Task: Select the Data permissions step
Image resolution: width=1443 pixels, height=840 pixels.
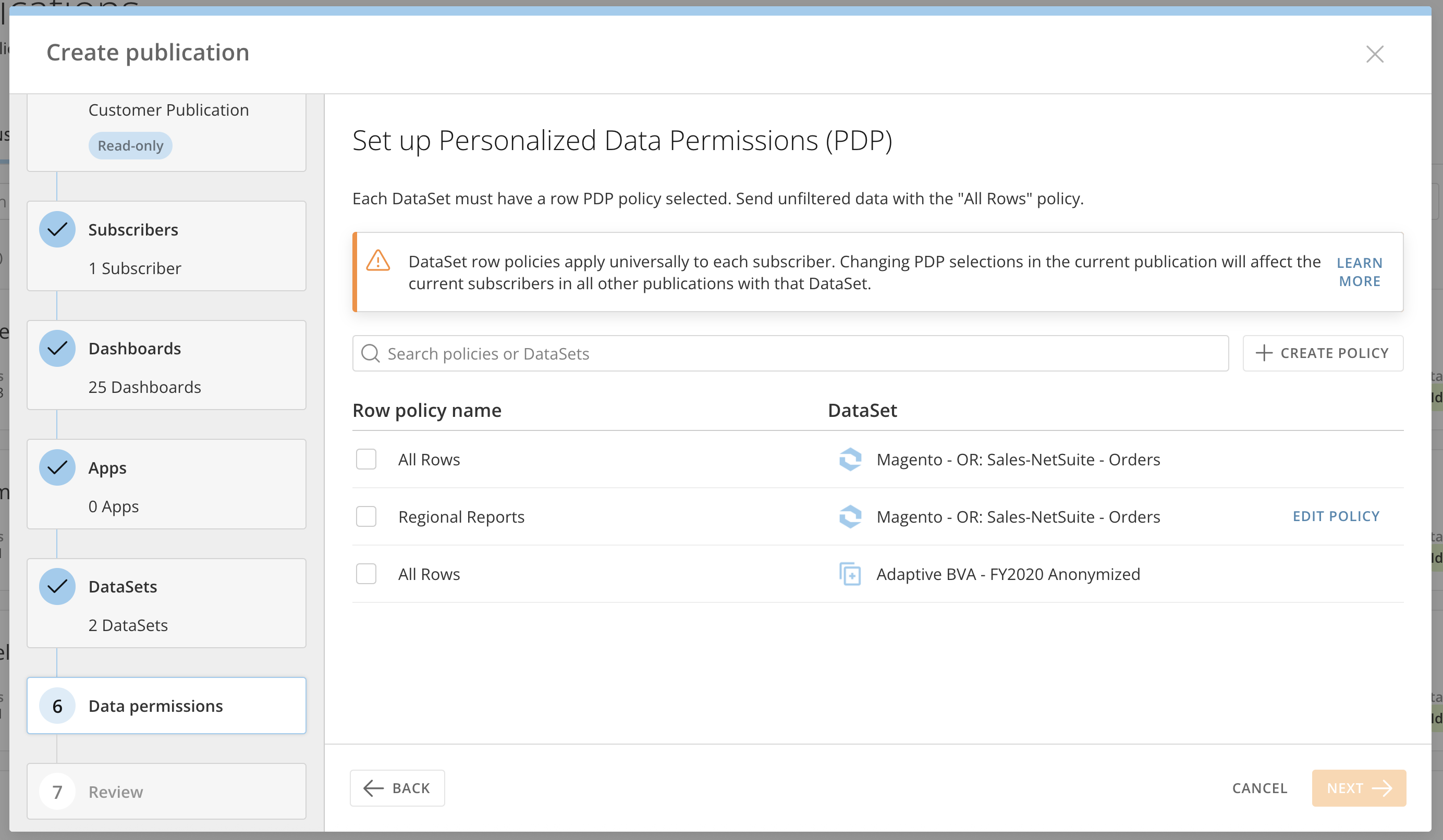Action: (167, 706)
